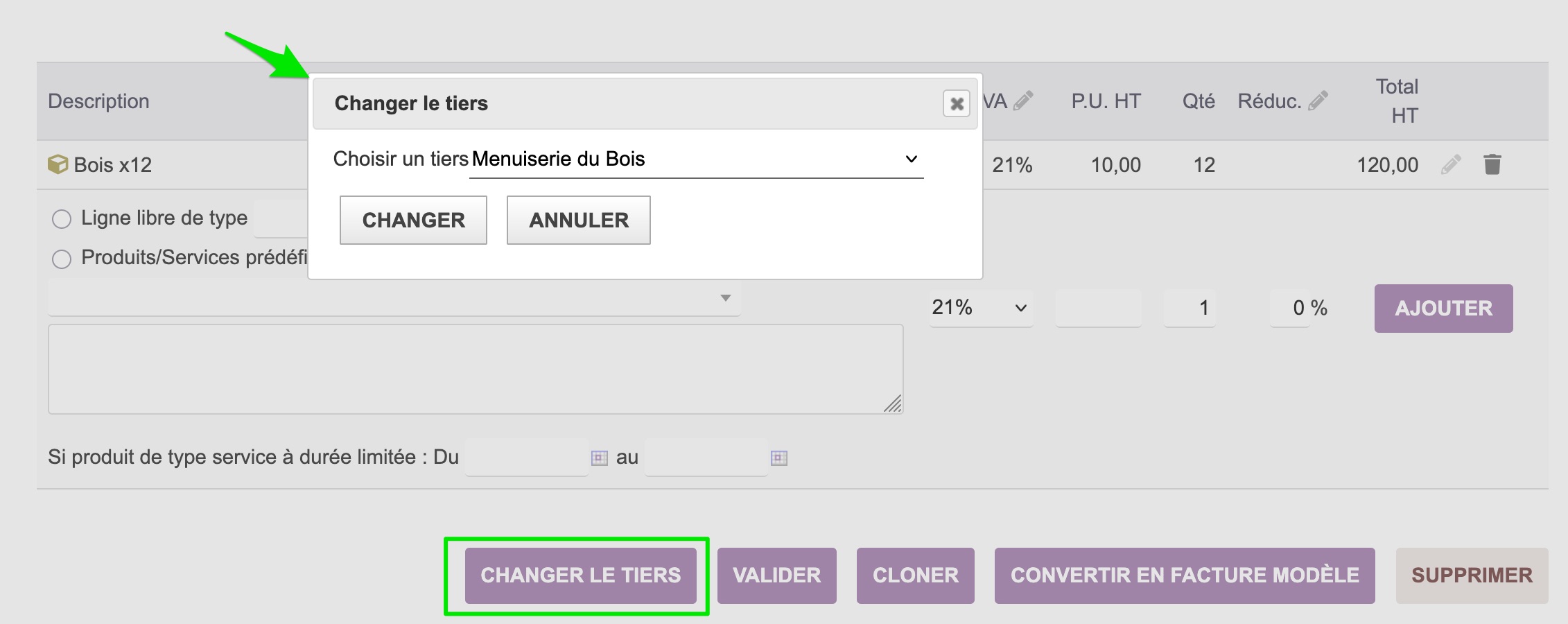Click in the description text area
This screenshot has width=1568, height=624.
[x=475, y=369]
